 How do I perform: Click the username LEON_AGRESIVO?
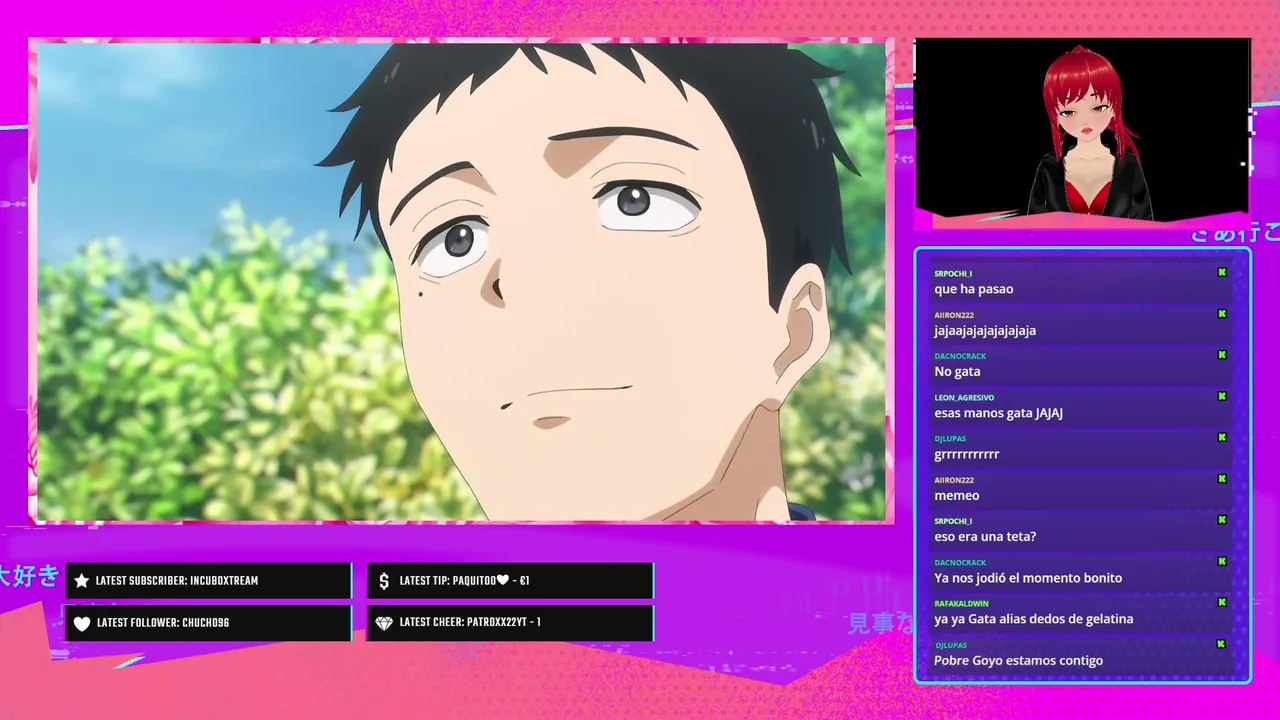[964, 397]
